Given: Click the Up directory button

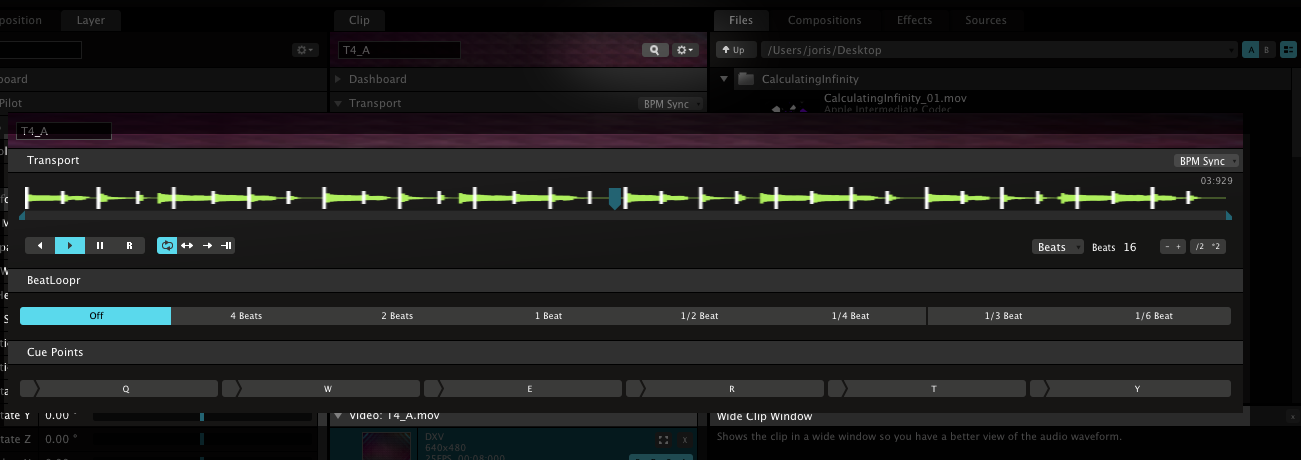Looking at the screenshot, I should pyautogui.click(x=733, y=49).
